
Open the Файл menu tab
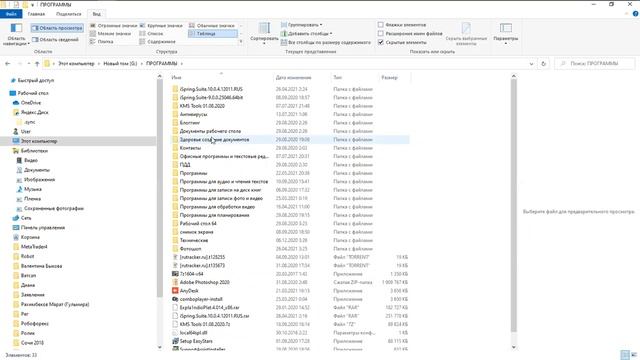pos(11,14)
